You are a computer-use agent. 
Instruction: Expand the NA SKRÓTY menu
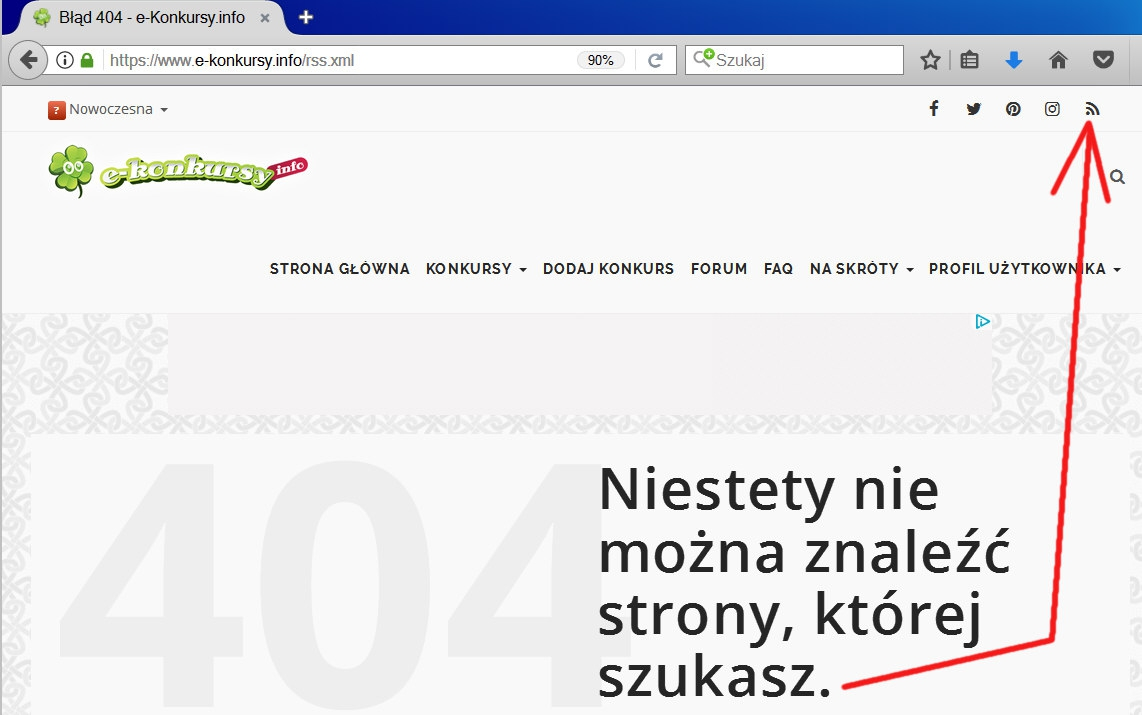[861, 269]
